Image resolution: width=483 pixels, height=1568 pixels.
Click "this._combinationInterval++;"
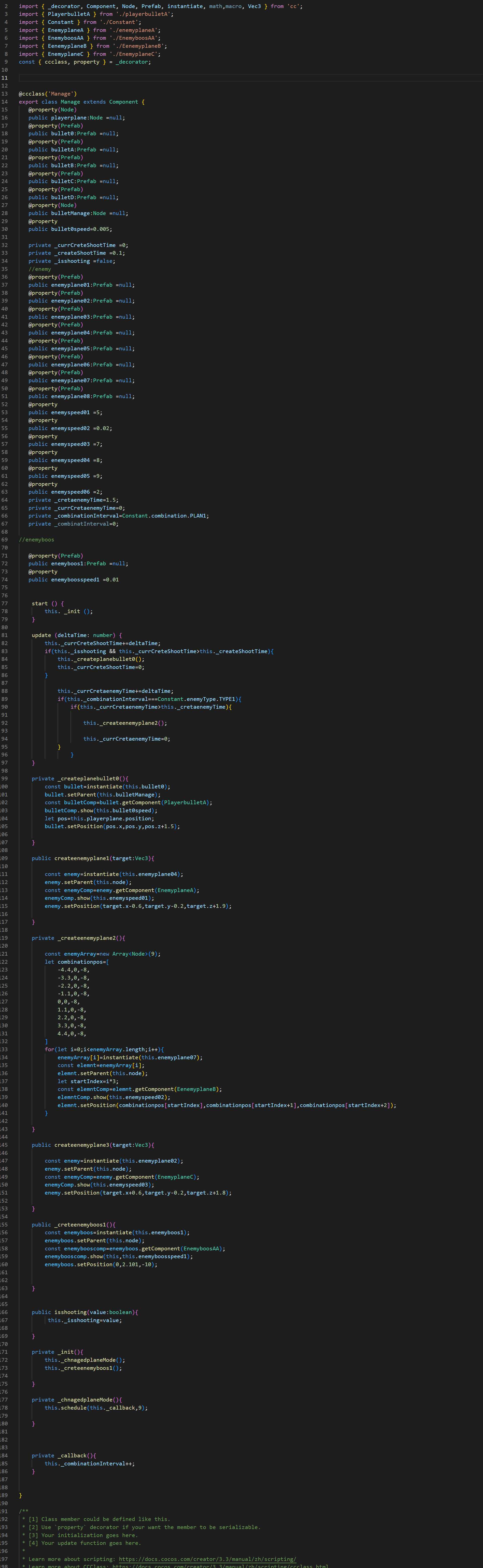click(x=90, y=1463)
